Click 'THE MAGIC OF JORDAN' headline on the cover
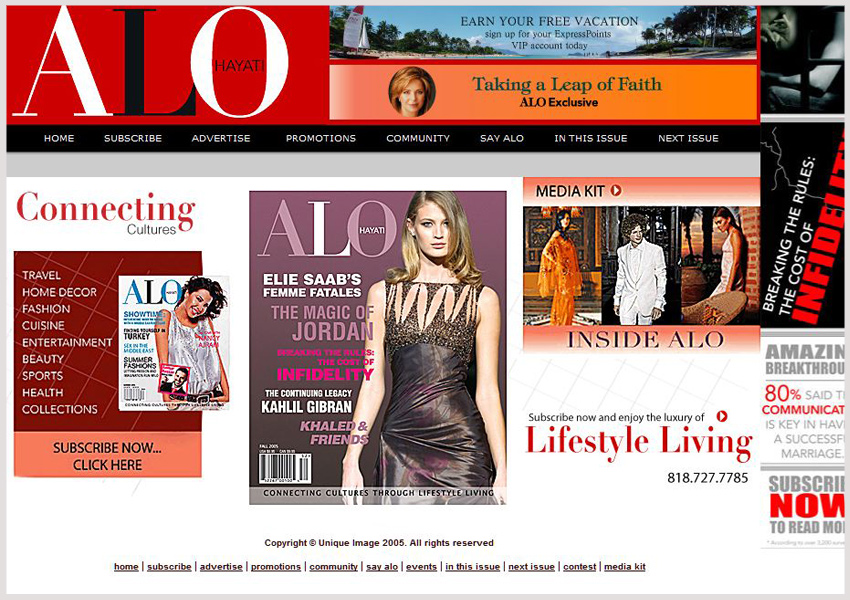The height and width of the screenshot is (600, 850). click(x=323, y=322)
